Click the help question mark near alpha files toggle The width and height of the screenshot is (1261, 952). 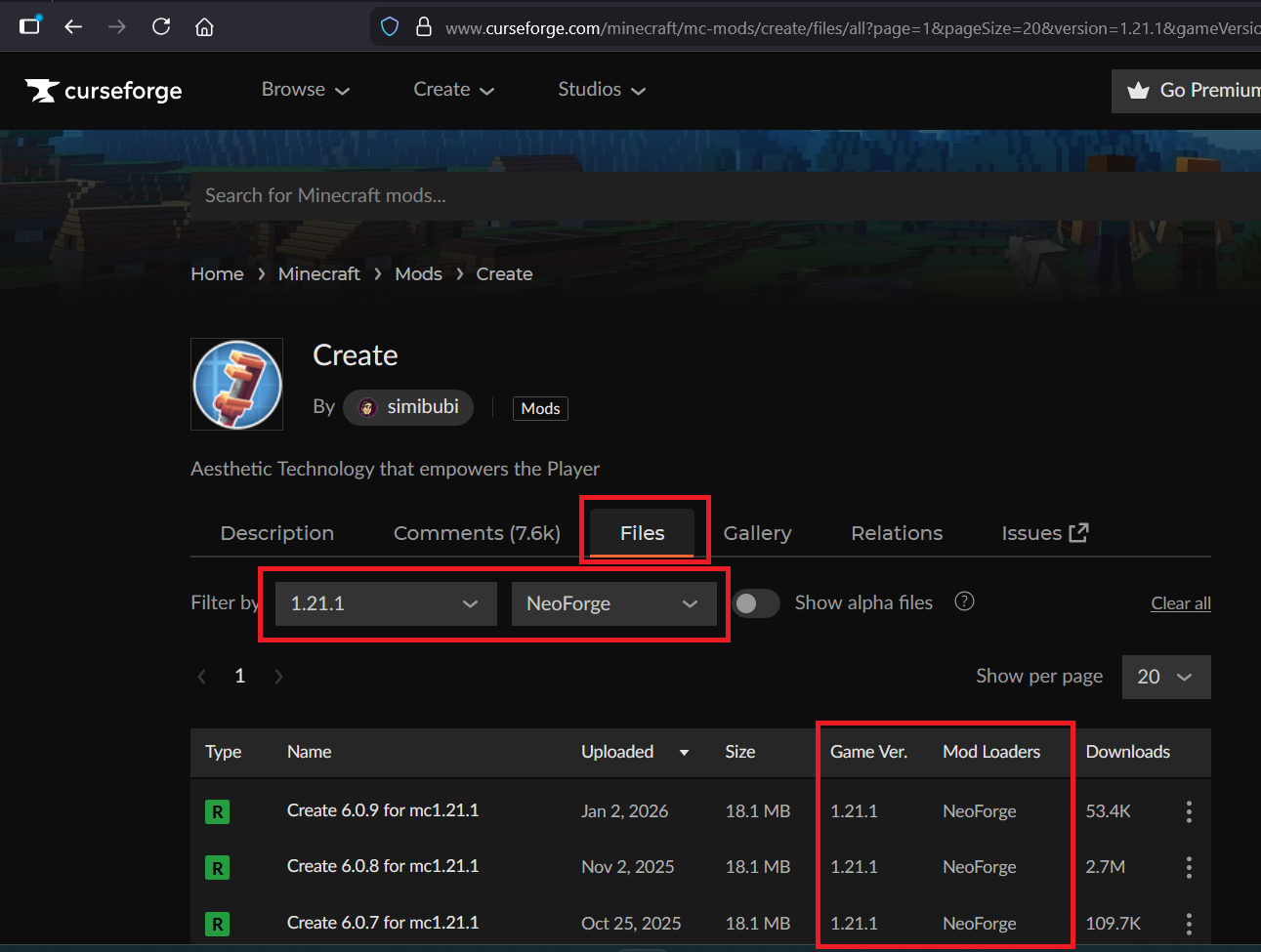(x=964, y=601)
